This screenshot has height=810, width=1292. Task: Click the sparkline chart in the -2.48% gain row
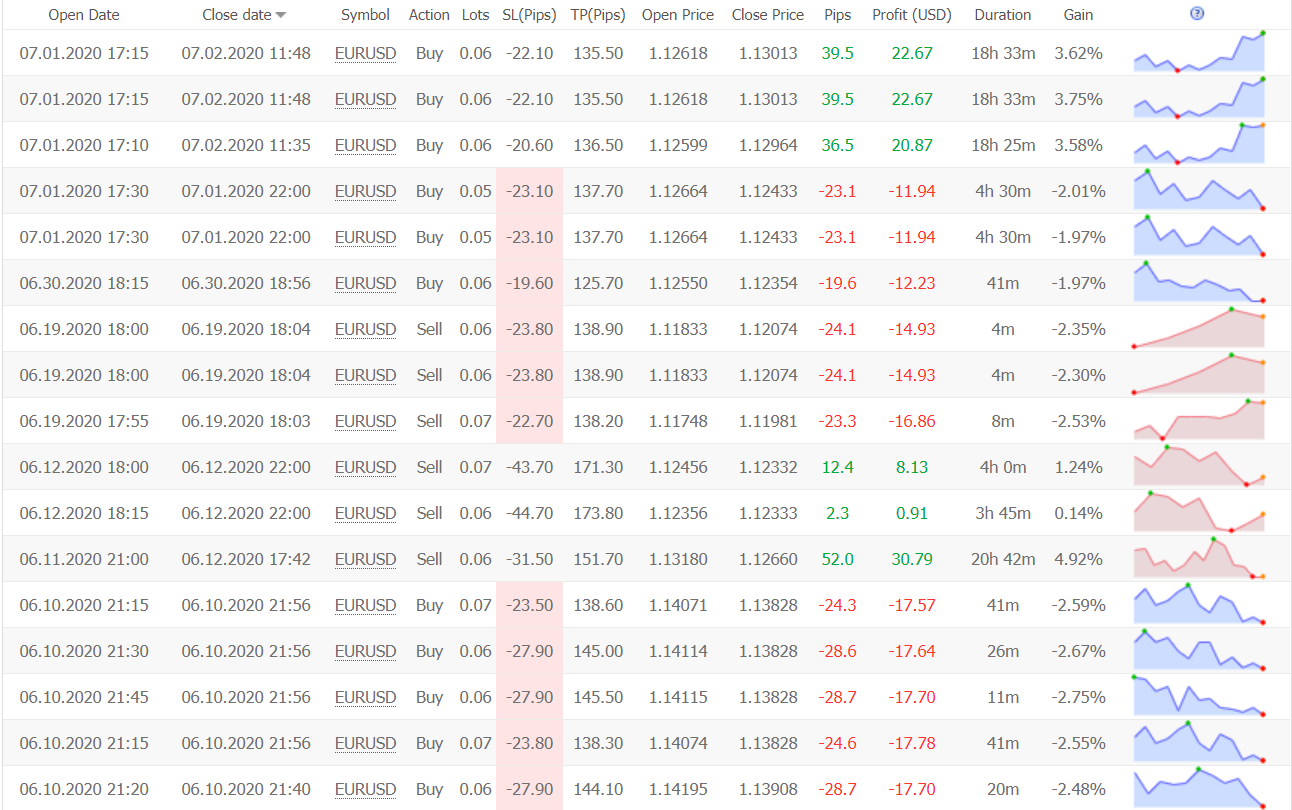click(1199, 788)
